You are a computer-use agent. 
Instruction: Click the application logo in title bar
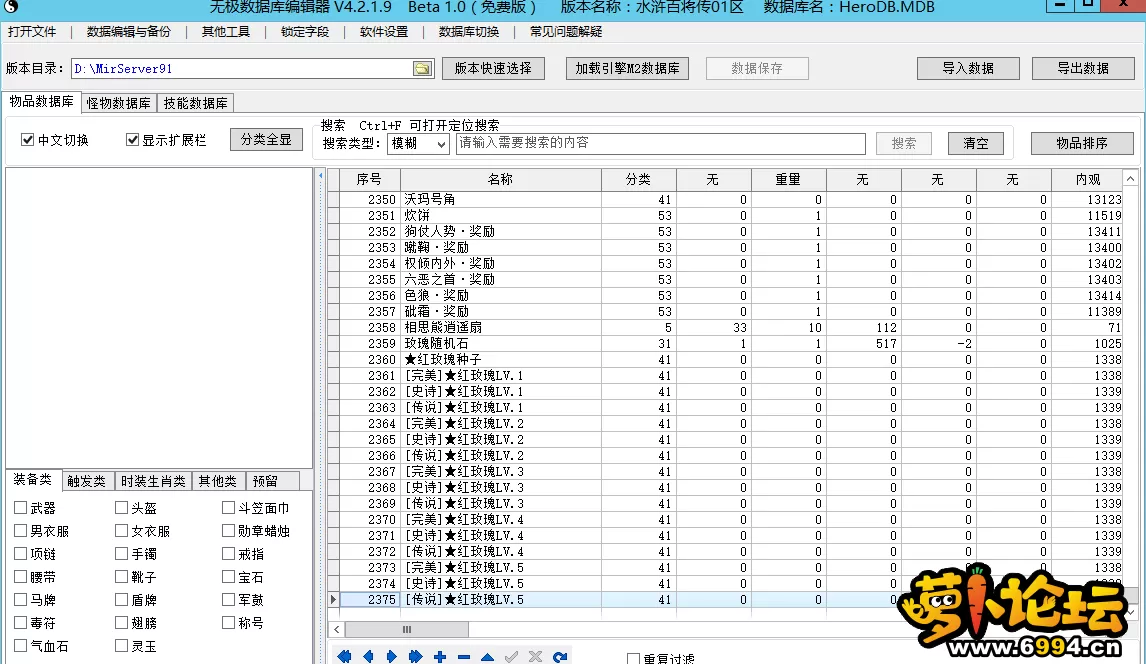tap(10, 7)
